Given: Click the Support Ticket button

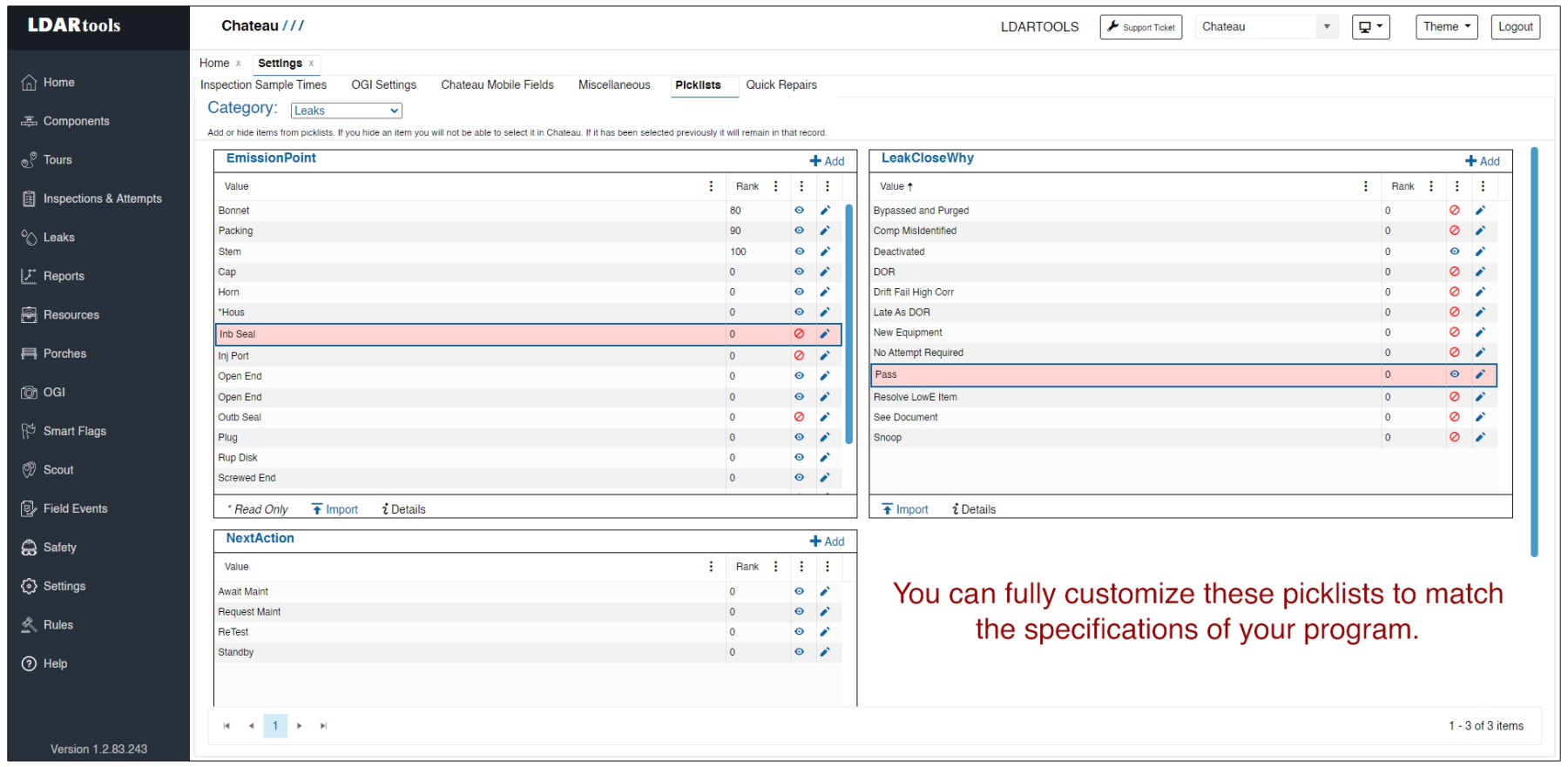Looking at the screenshot, I should coord(1140,27).
